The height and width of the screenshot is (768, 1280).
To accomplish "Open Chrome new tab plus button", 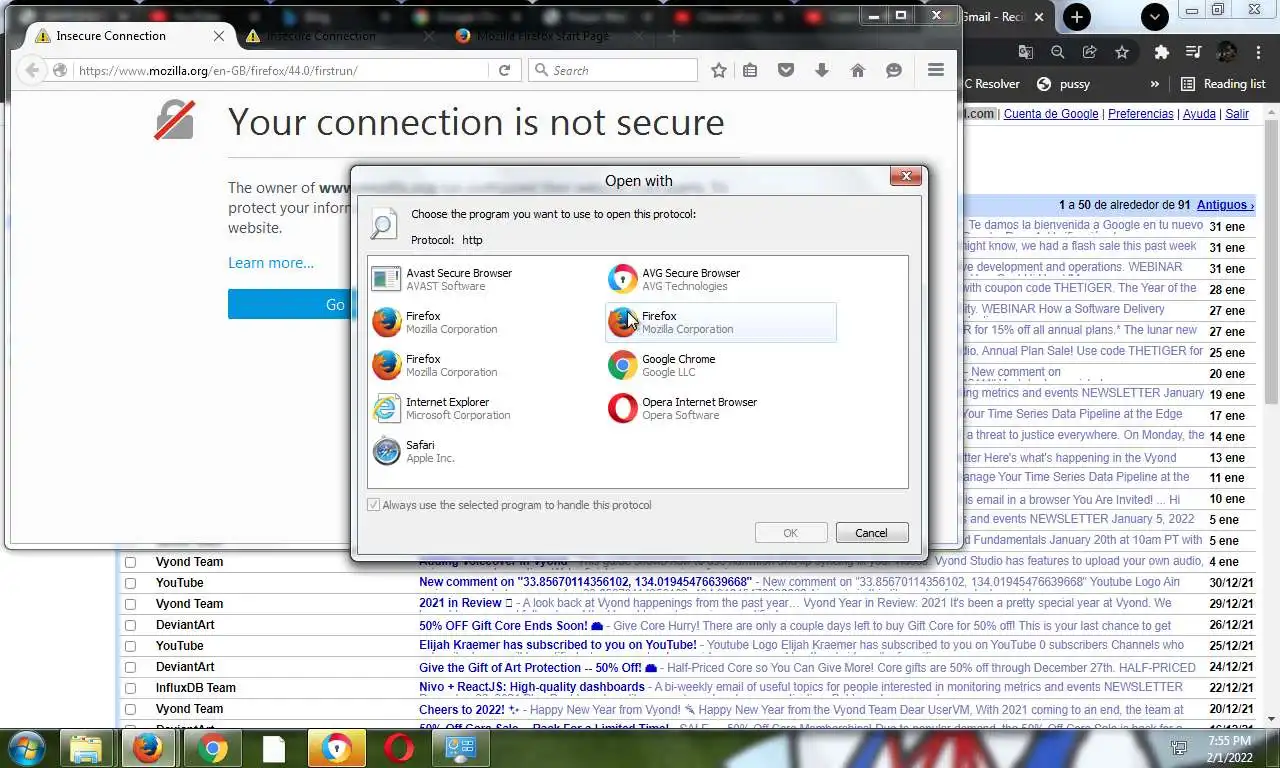I will pyautogui.click(x=1076, y=16).
